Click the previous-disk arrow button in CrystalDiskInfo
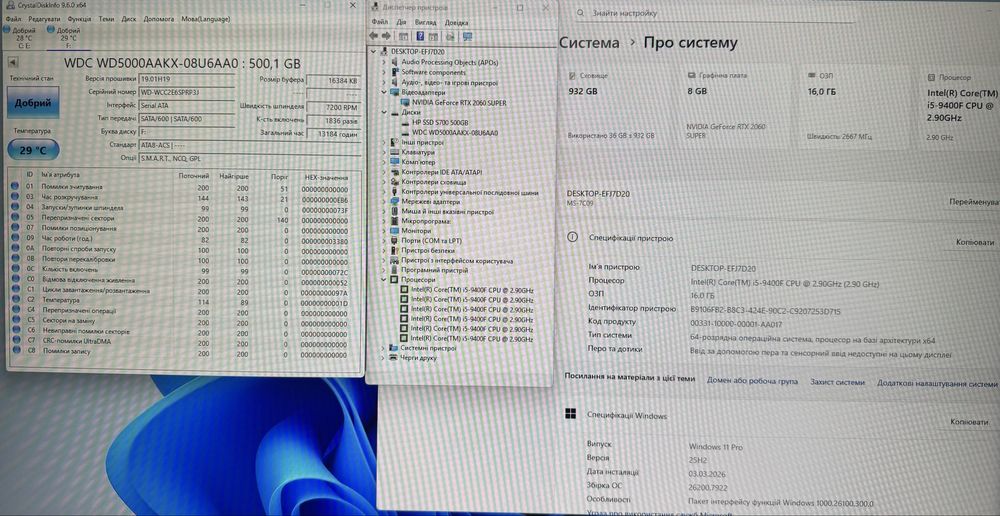This screenshot has width=1000, height=516. coord(13,63)
